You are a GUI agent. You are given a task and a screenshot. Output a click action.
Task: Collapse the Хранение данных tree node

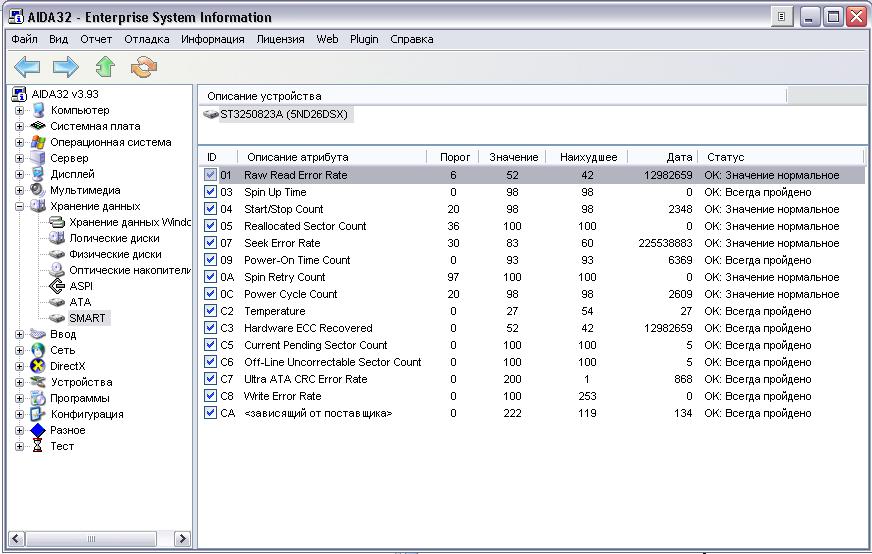19,206
